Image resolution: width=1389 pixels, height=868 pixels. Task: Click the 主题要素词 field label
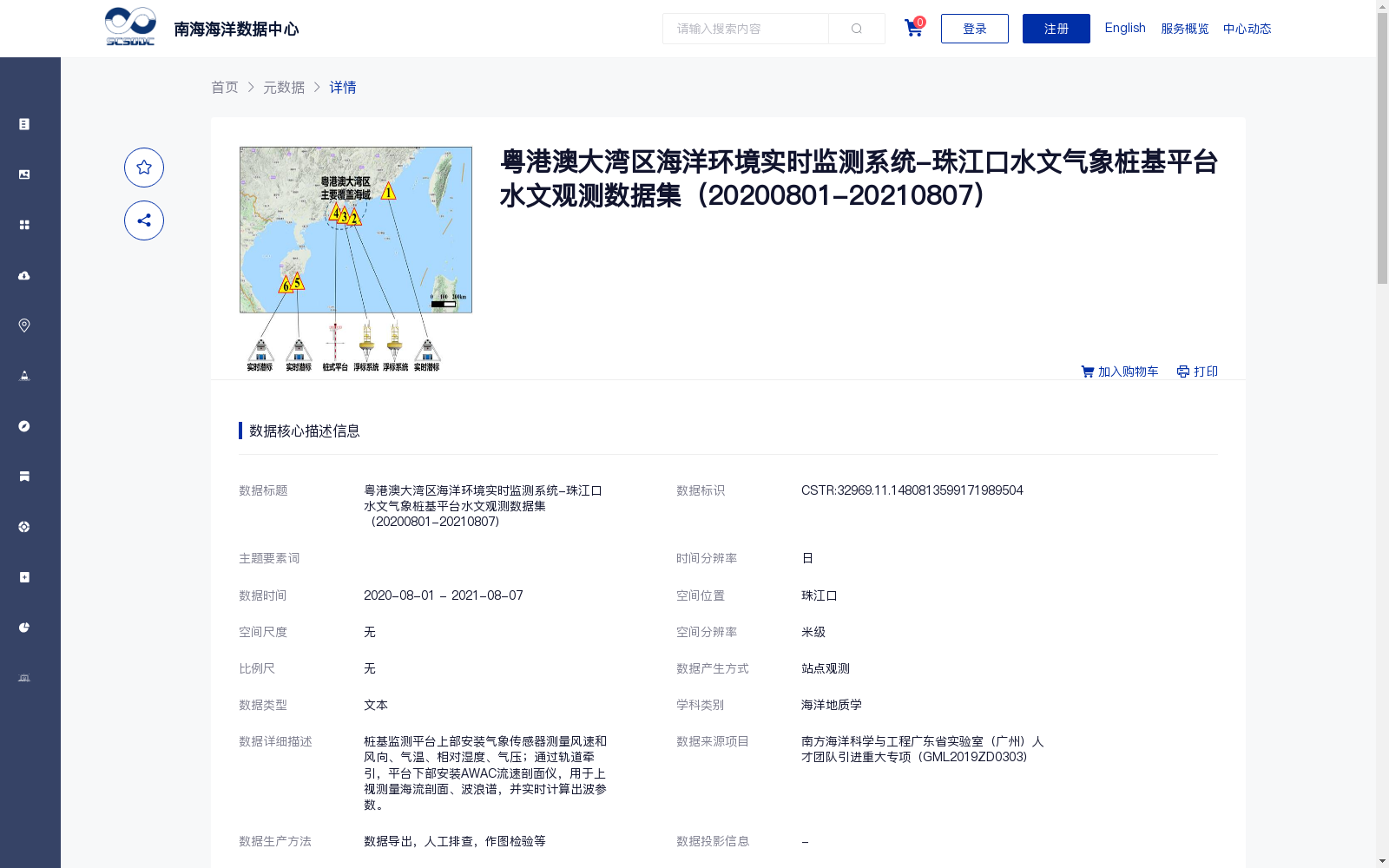[269, 558]
